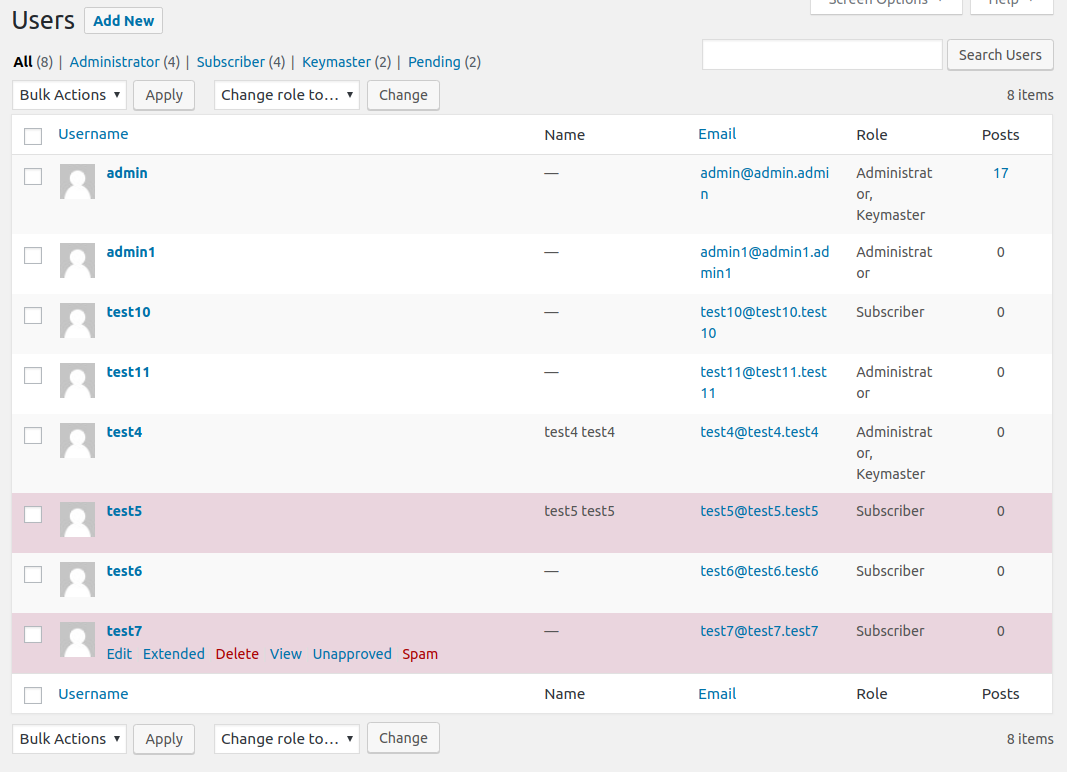Delete the test7 user

(x=237, y=653)
